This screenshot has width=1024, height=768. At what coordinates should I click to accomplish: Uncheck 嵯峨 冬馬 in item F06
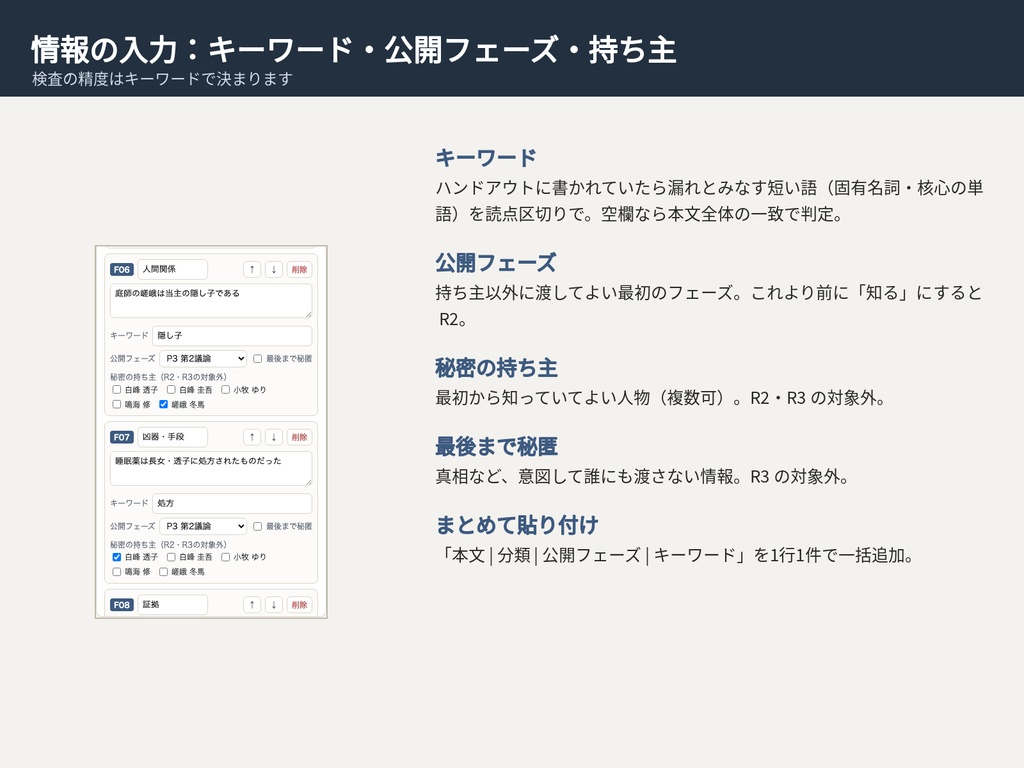tap(163, 404)
